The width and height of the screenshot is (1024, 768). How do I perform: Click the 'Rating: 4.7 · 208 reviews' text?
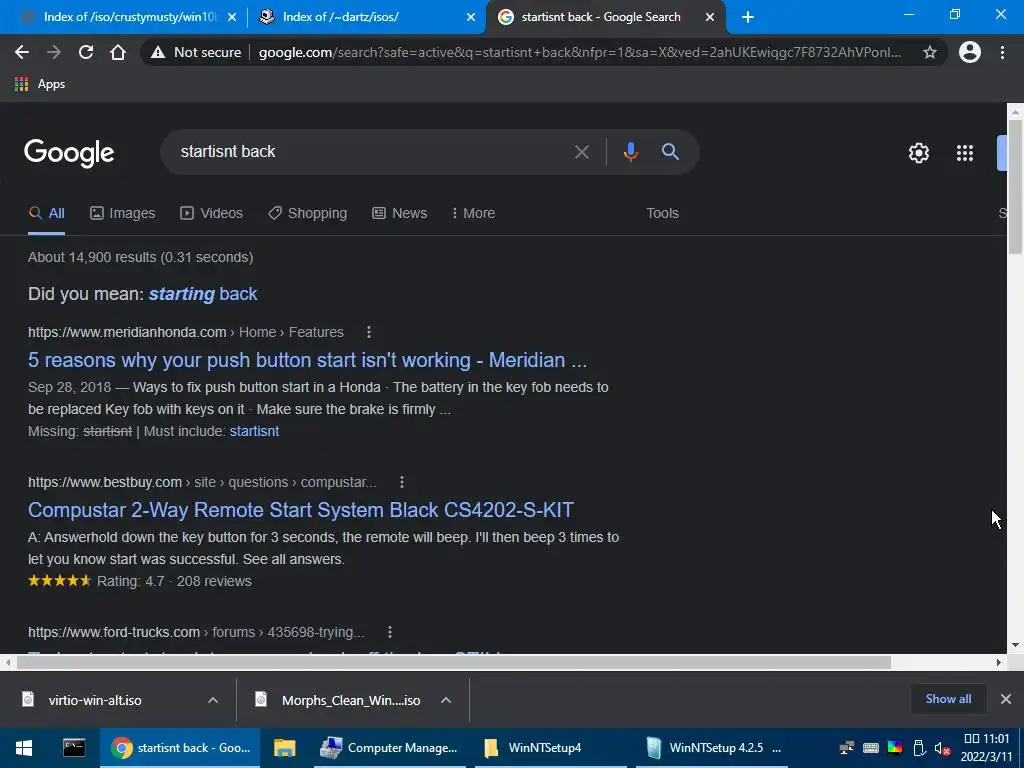[174, 581]
